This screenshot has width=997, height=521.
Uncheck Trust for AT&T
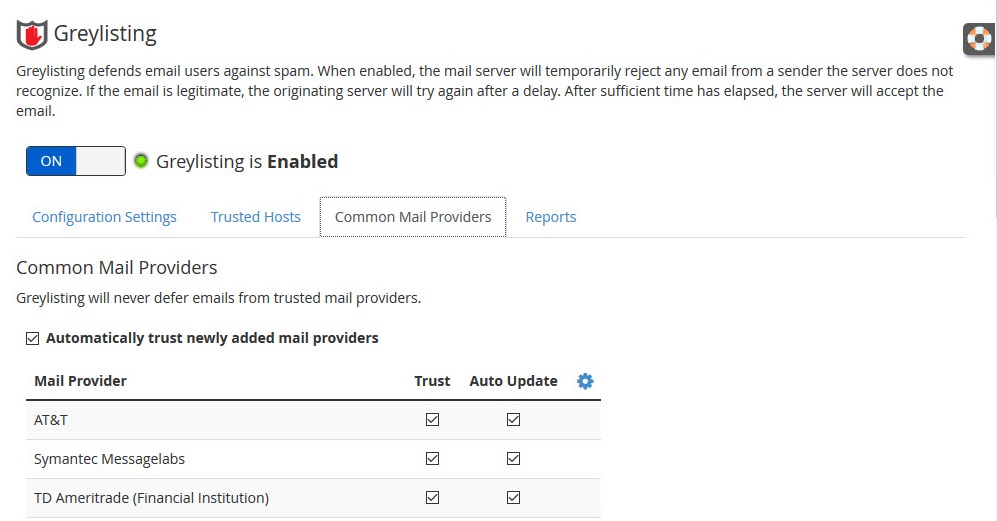click(x=432, y=420)
